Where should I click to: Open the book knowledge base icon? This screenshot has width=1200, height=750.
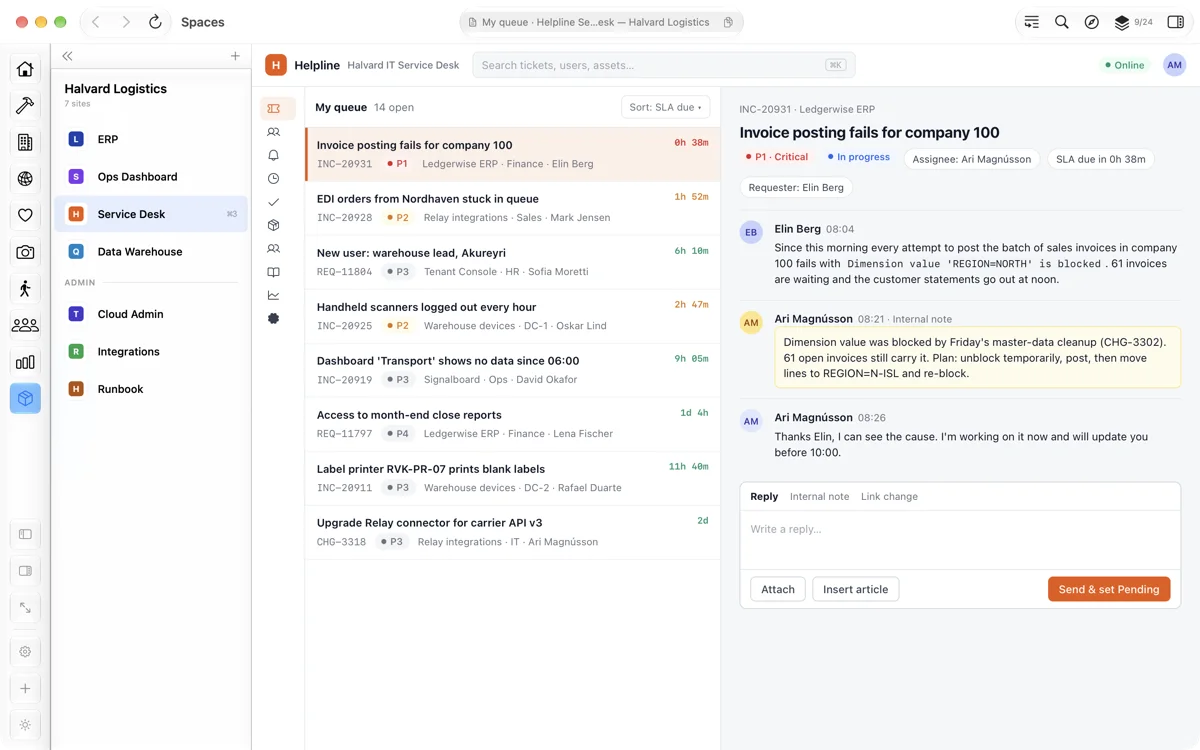point(274,272)
